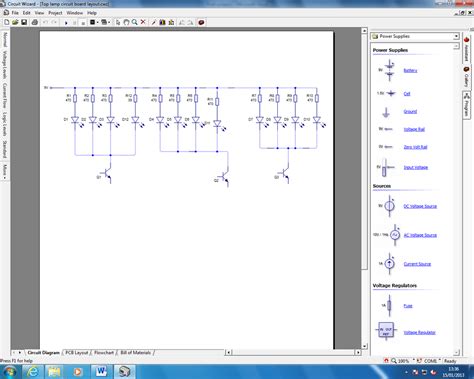Open the display style dropdown arrow in toolbar
The image size is (474, 379).
(x=98, y=22)
